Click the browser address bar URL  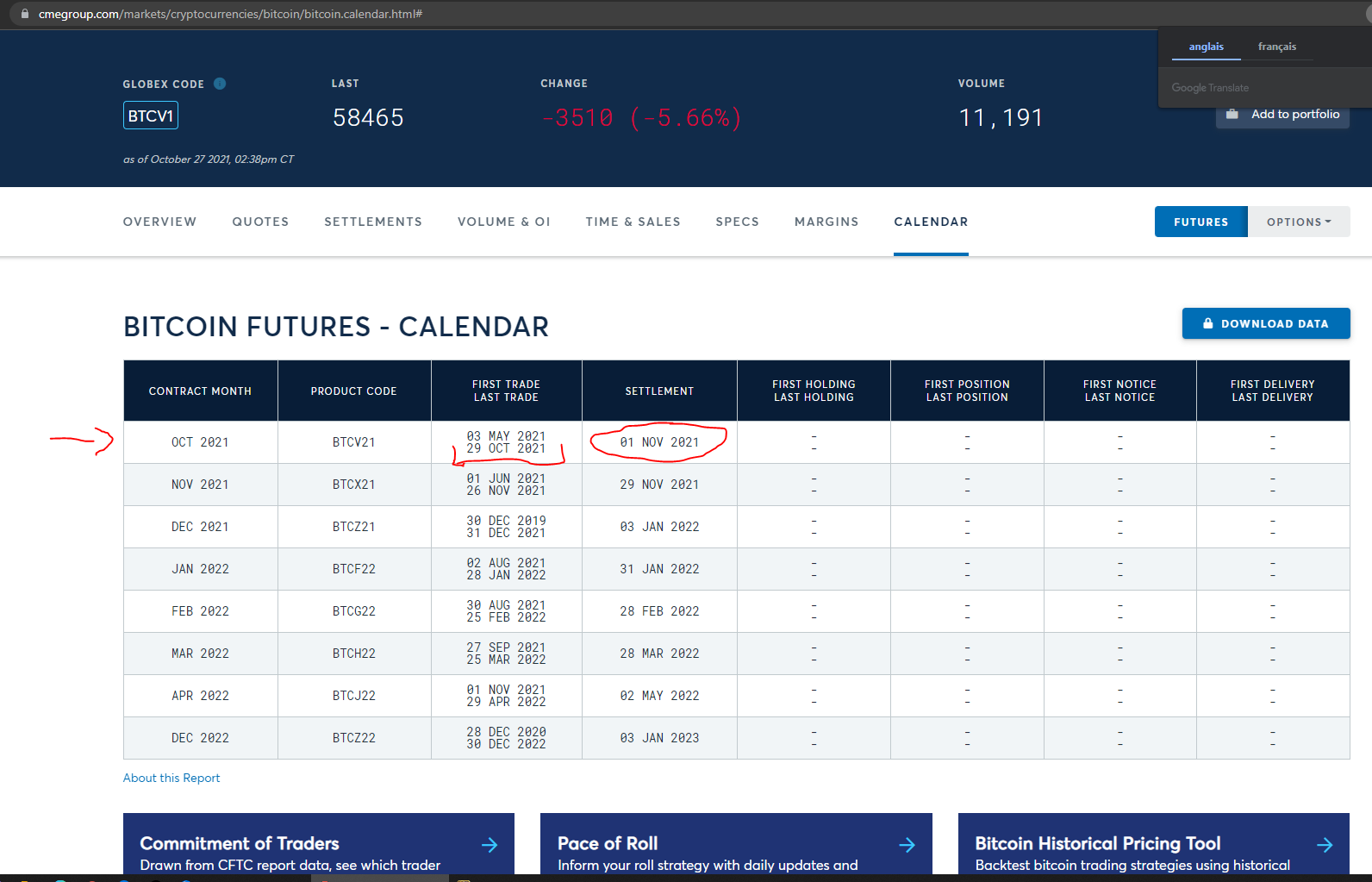pyautogui.click(x=230, y=14)
